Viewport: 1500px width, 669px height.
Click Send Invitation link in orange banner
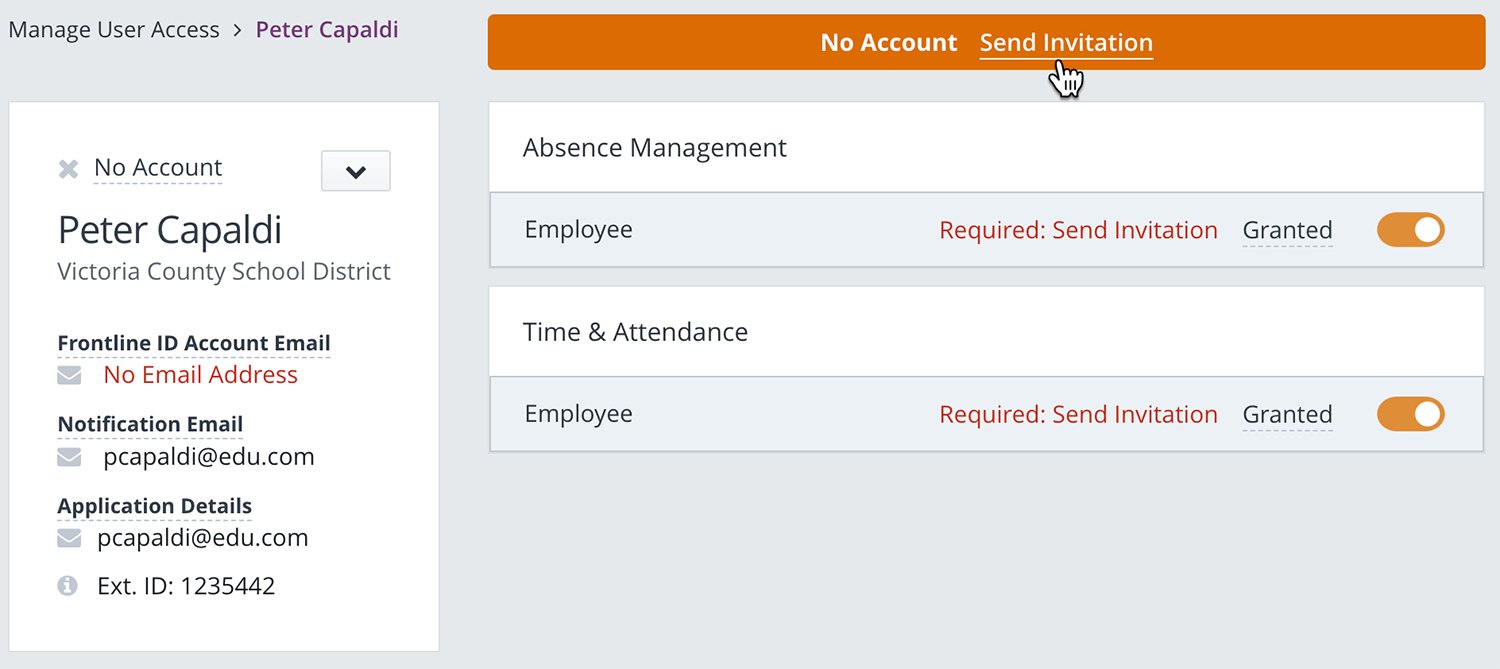pos(1066,43)
